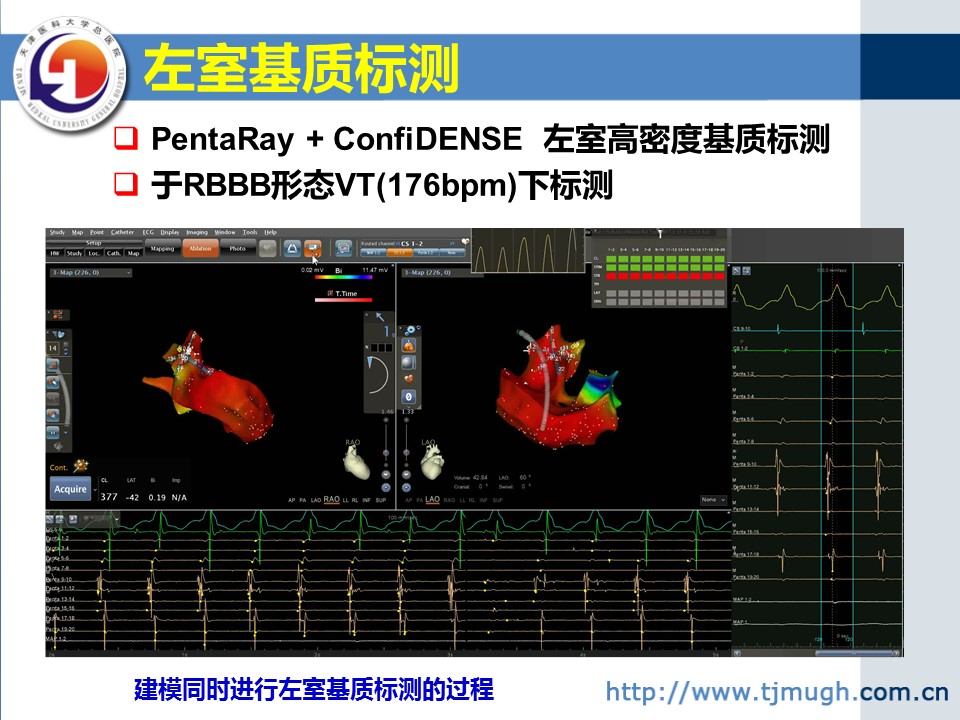Open the Display menu

pos(170,232)
